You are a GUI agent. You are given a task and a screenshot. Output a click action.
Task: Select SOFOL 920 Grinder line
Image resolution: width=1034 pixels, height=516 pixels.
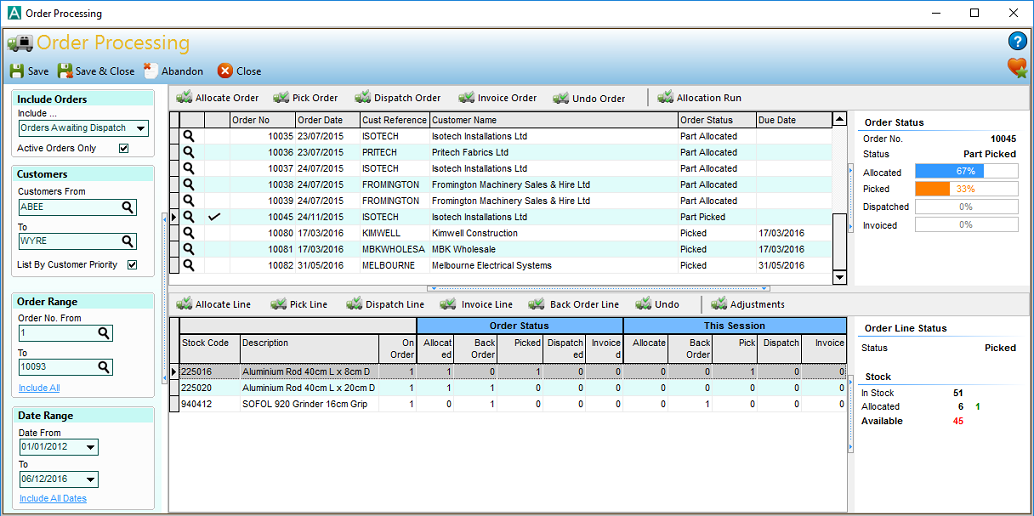508,404
